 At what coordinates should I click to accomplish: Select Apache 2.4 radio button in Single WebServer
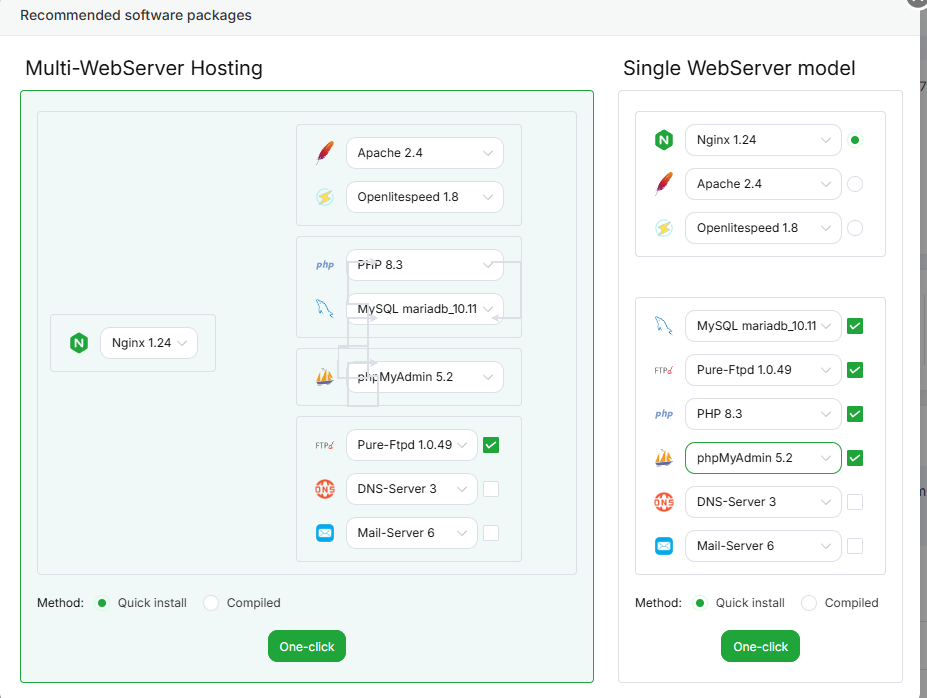click(855, 184)
